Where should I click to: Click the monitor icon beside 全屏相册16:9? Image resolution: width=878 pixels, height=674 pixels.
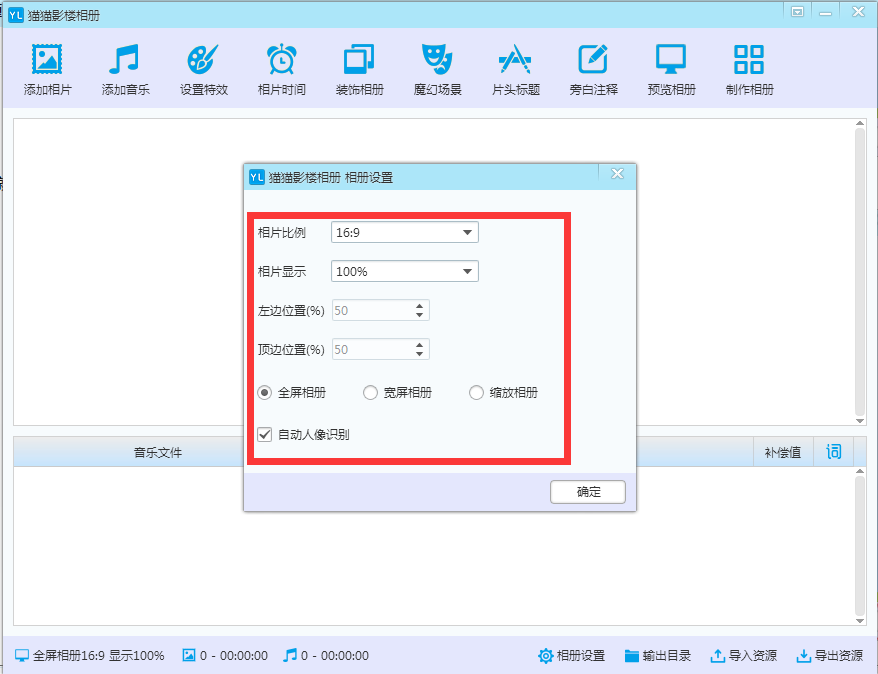22,656
